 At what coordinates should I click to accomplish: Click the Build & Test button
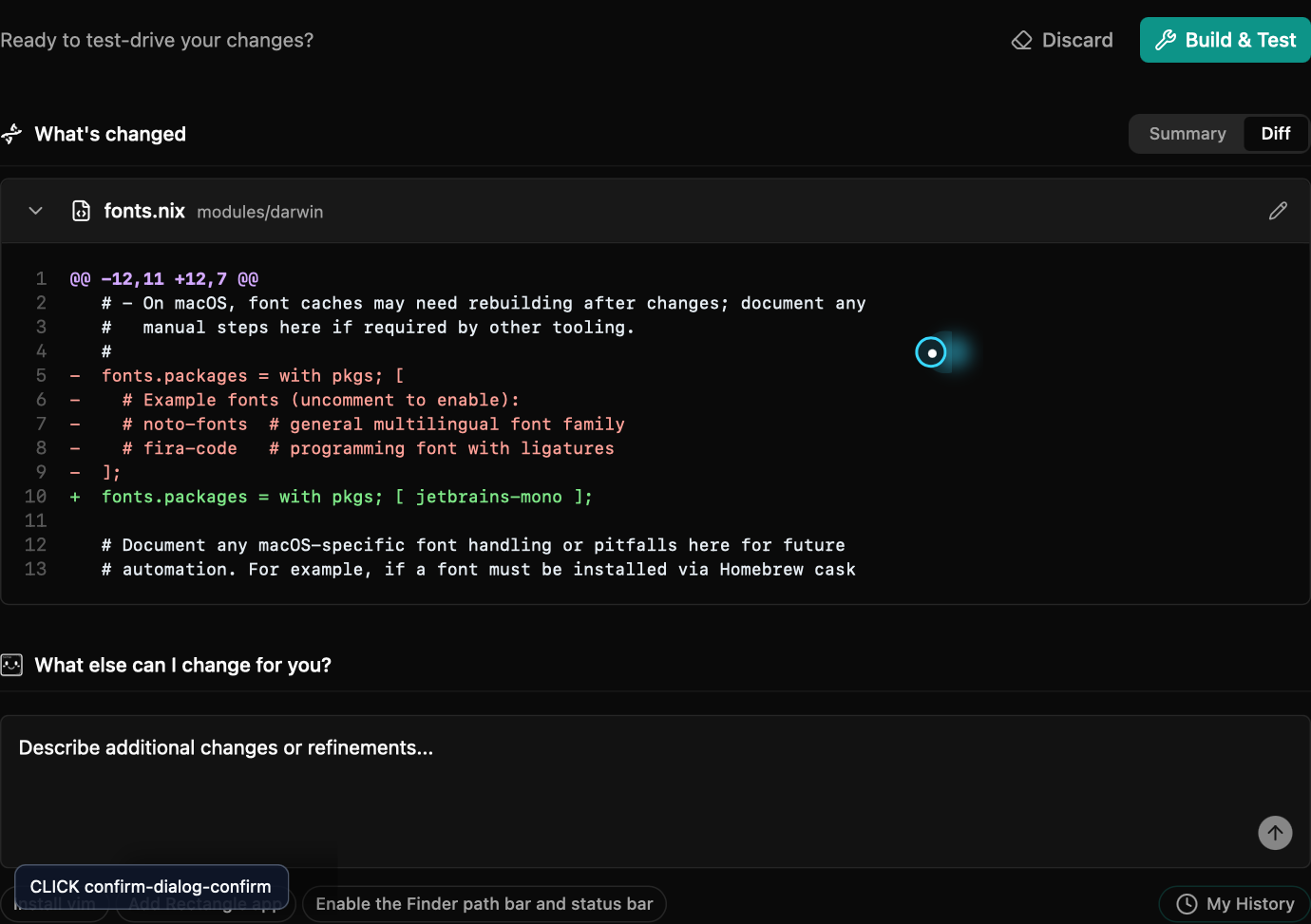click(1225, 40)
